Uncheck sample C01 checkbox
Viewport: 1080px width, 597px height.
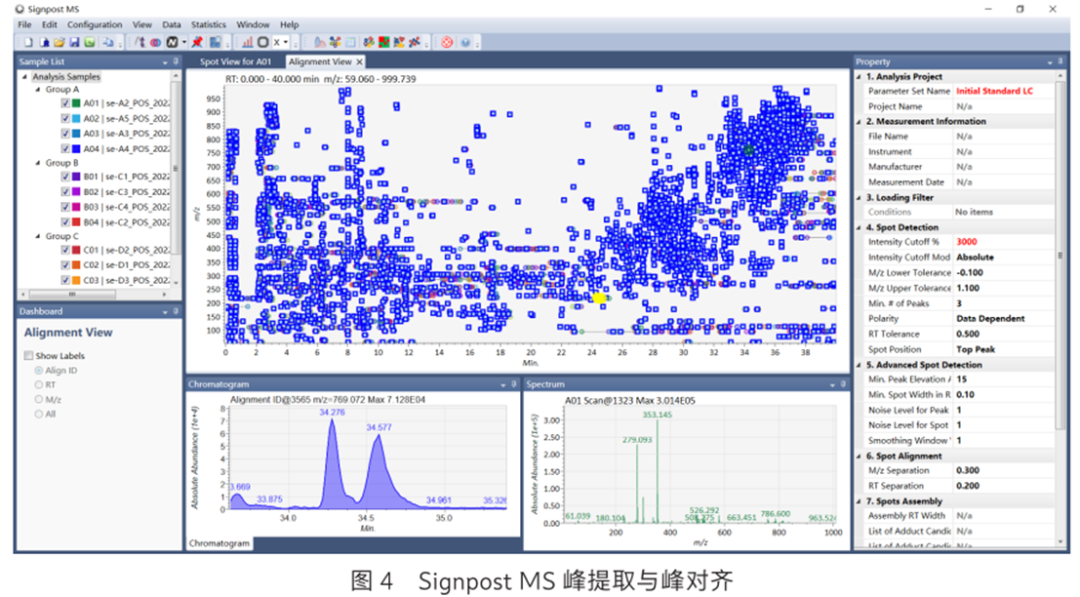click(65, 250)
